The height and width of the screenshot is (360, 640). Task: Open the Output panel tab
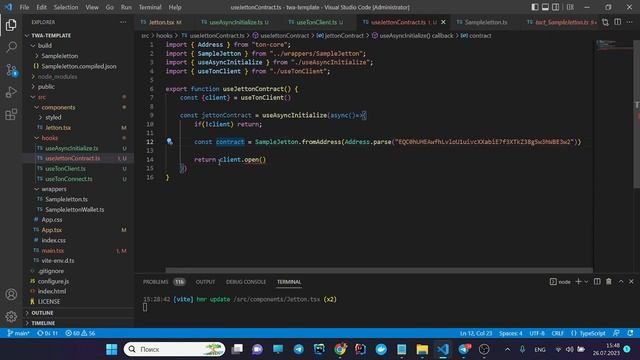pyautogui.click(x=205, y=282)
